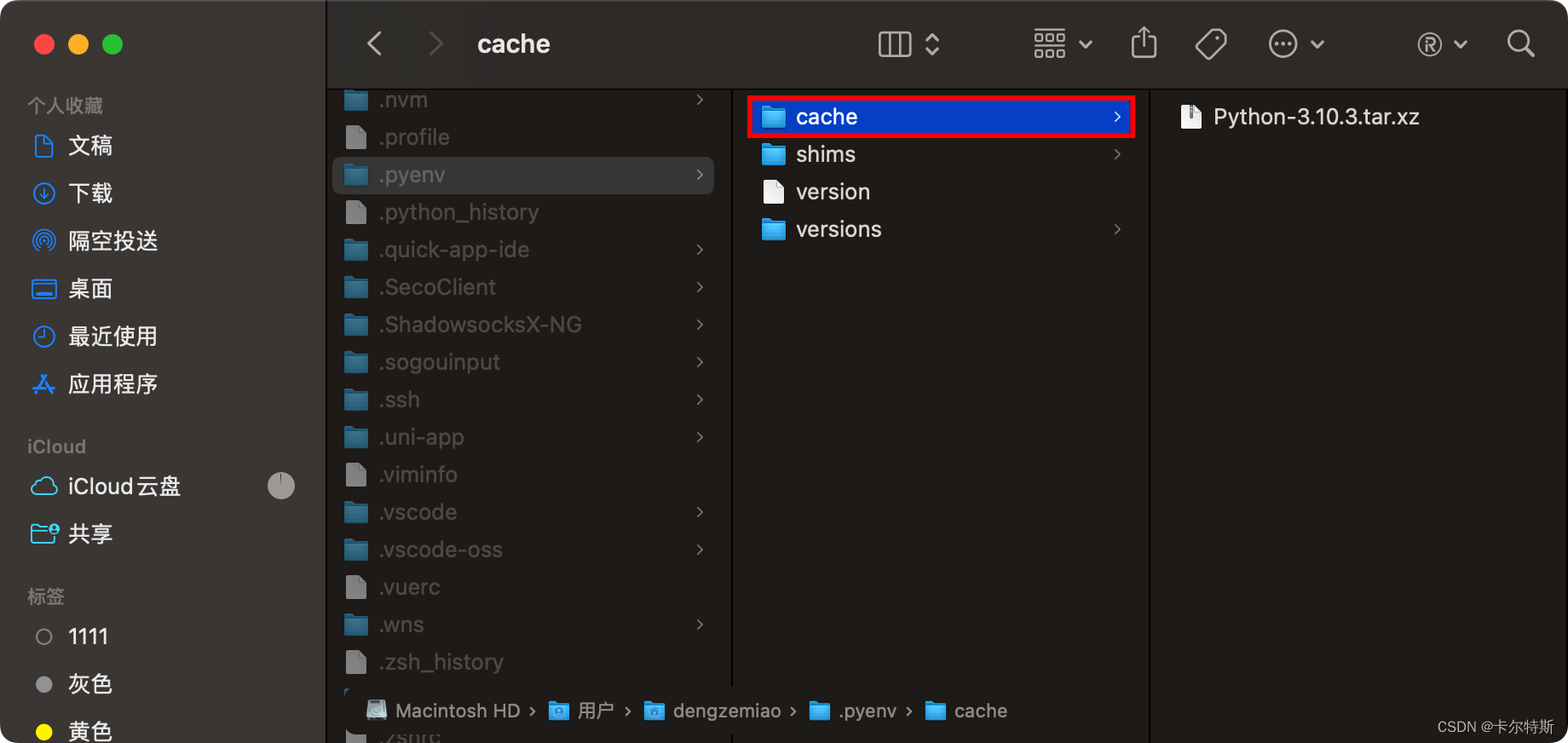Open the more actions ellipsis dropdown
Screen dimensions: 1568x743
pos(1296,43)
